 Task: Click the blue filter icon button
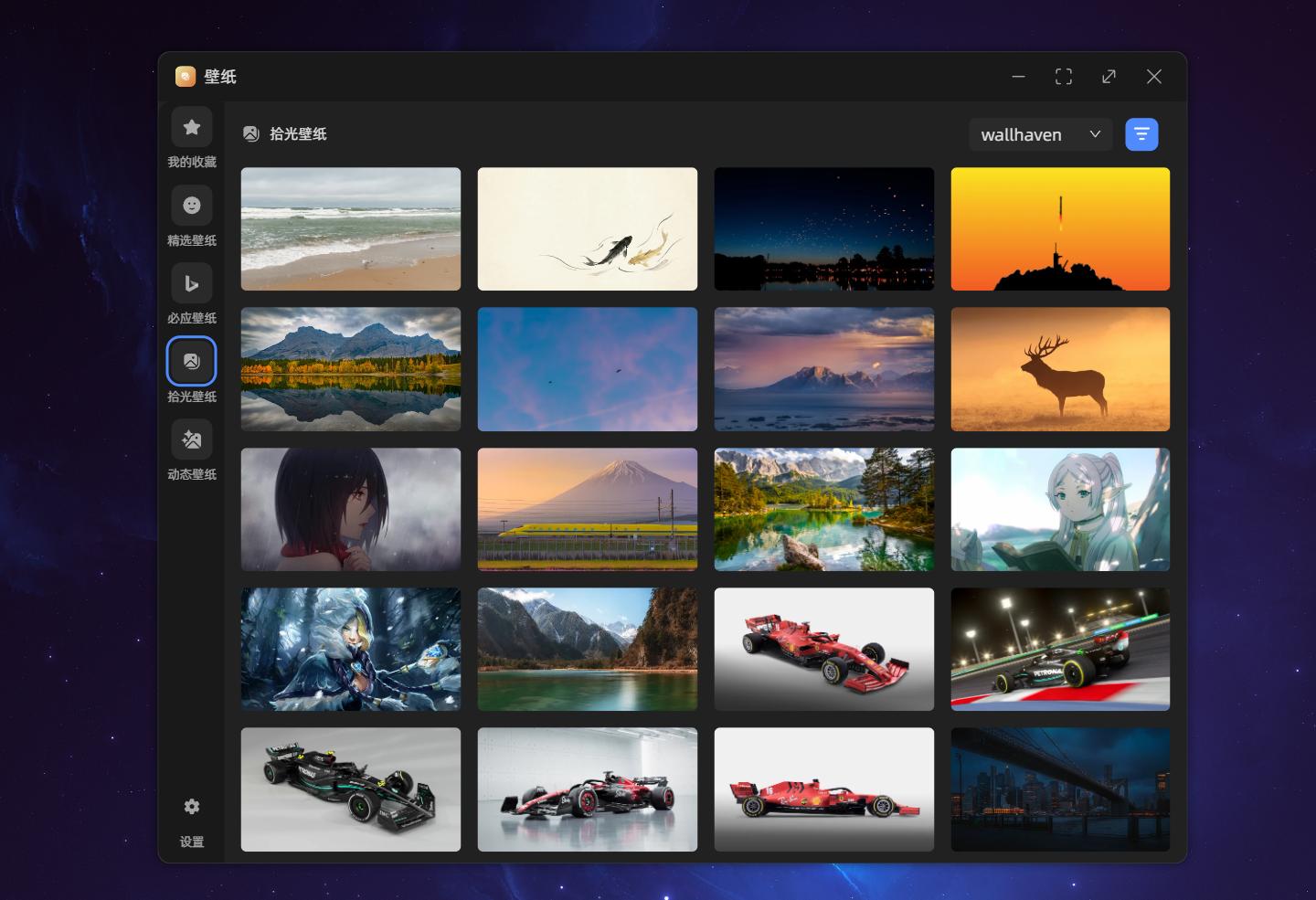[x=1141, y=134]
